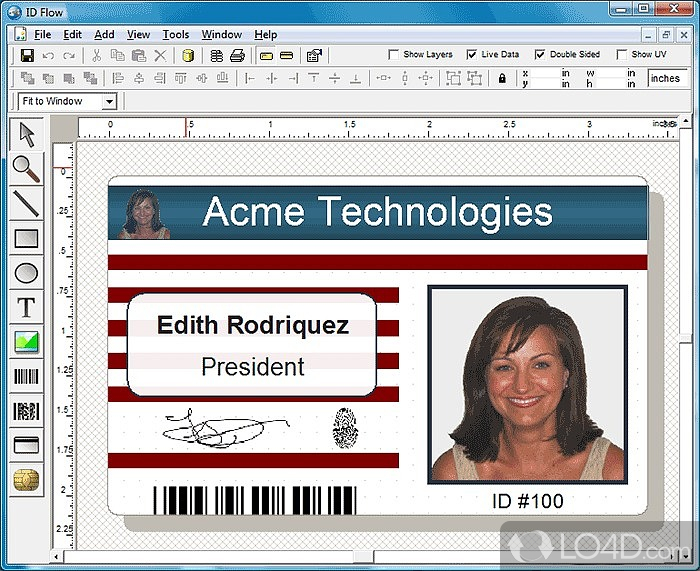Open the Edit menu
700x571 pixels.
click(x=72, y=34)
